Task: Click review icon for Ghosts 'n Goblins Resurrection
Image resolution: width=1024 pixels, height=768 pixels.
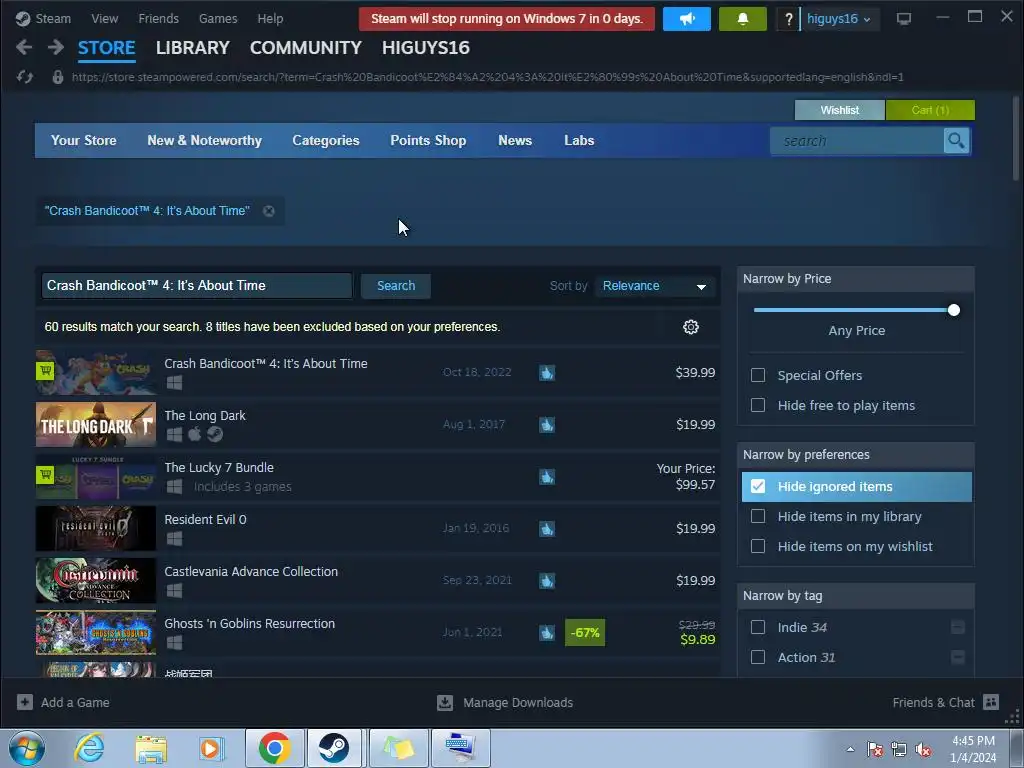Action: click(547, 632)
